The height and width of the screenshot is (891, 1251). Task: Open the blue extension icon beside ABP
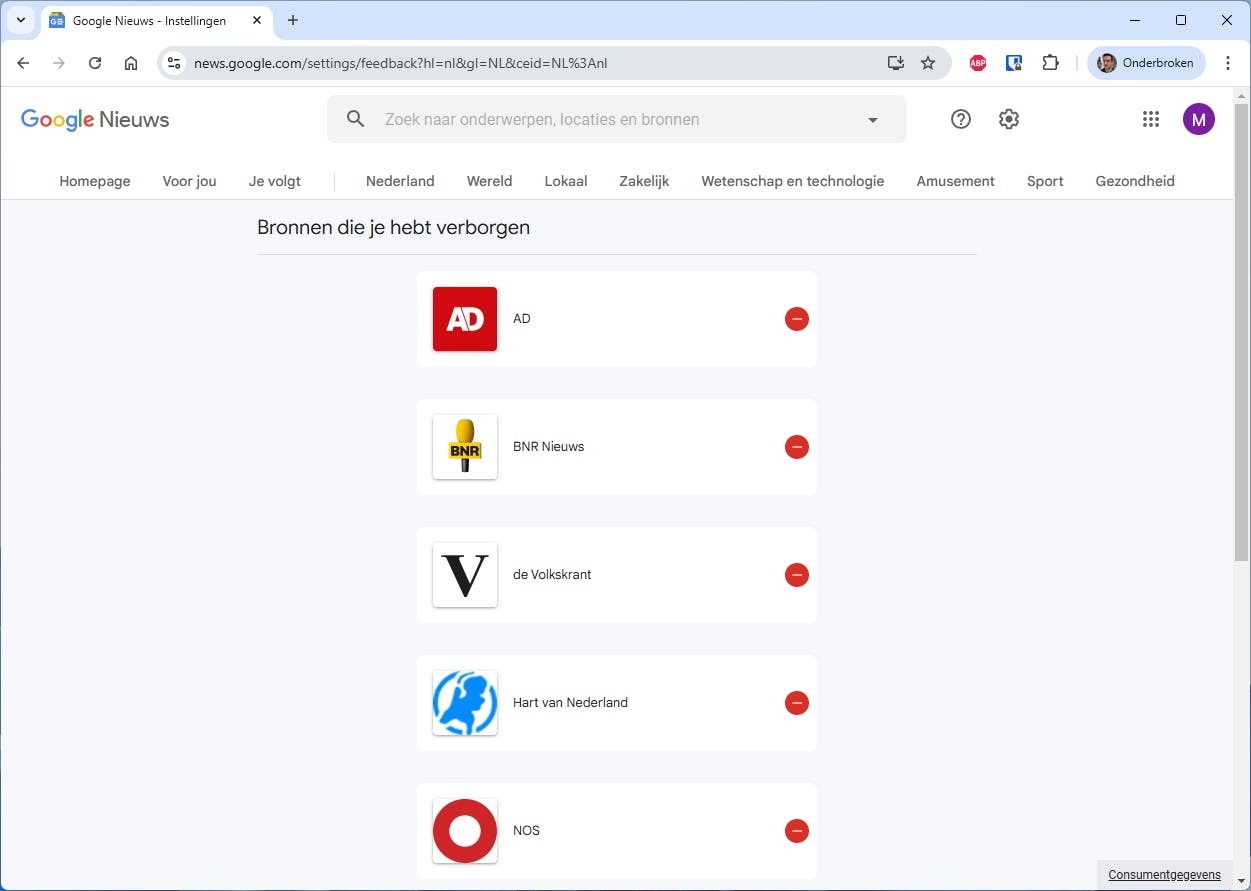pyautogui.click(x=1014, y=63)
